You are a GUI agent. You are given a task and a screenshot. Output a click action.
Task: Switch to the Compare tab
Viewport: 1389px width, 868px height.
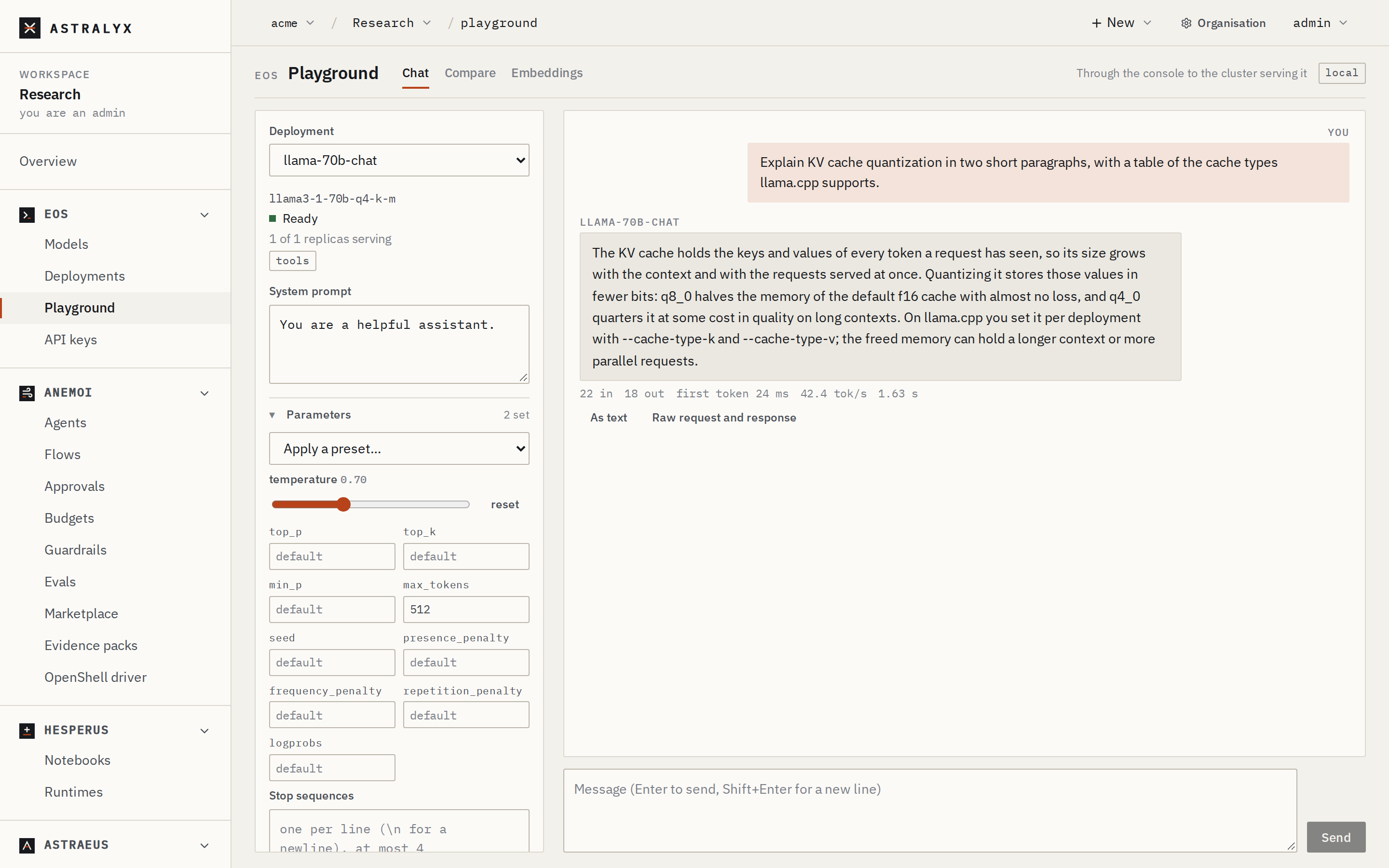(470, 73)
